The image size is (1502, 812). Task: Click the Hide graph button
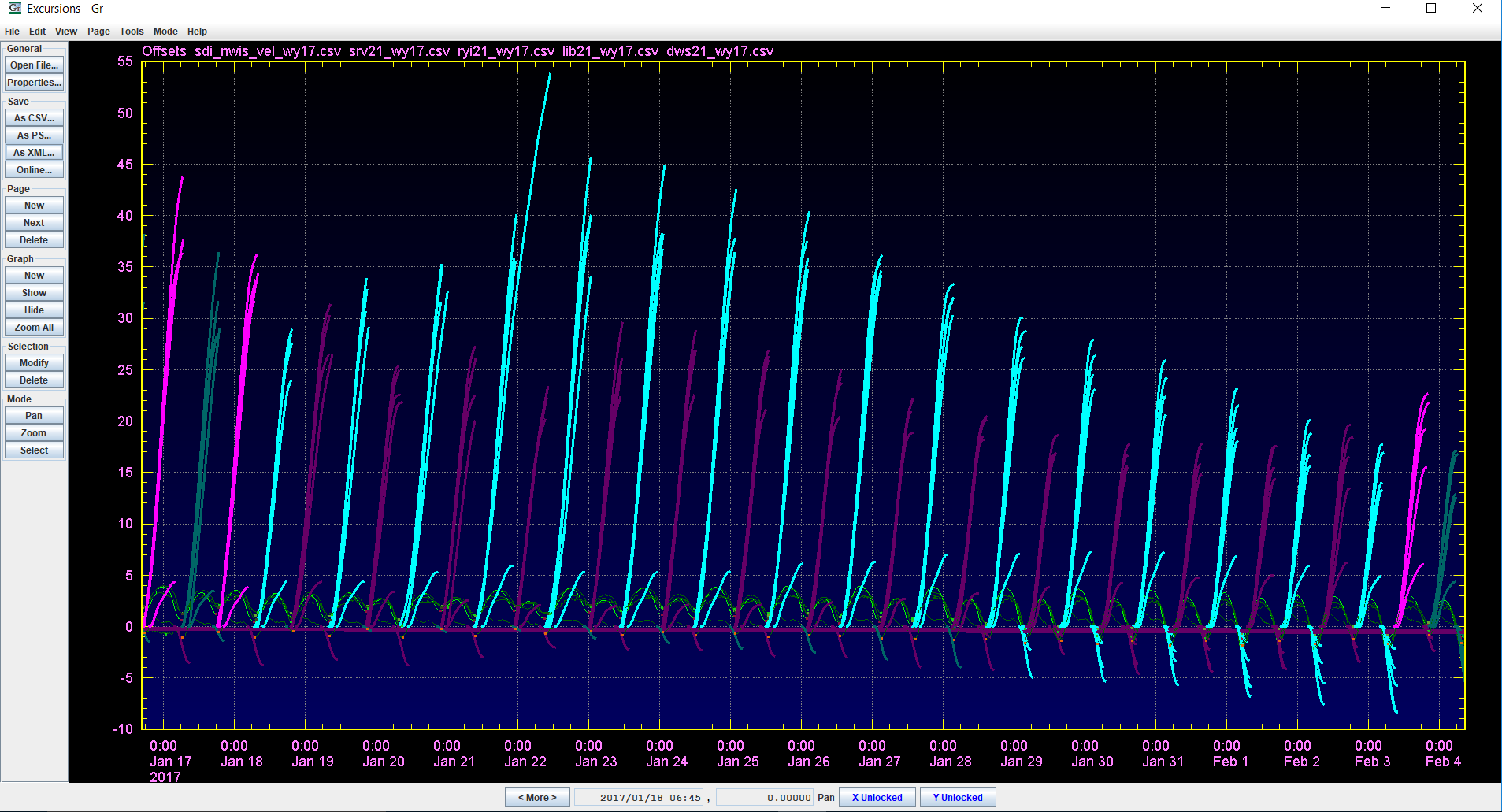pos(34,310)
